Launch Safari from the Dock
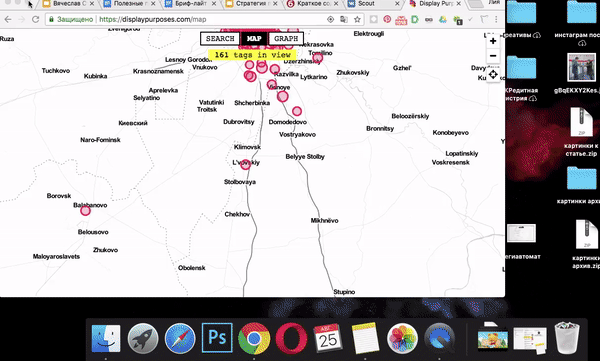600x361 pixels. tap(180, 338)
